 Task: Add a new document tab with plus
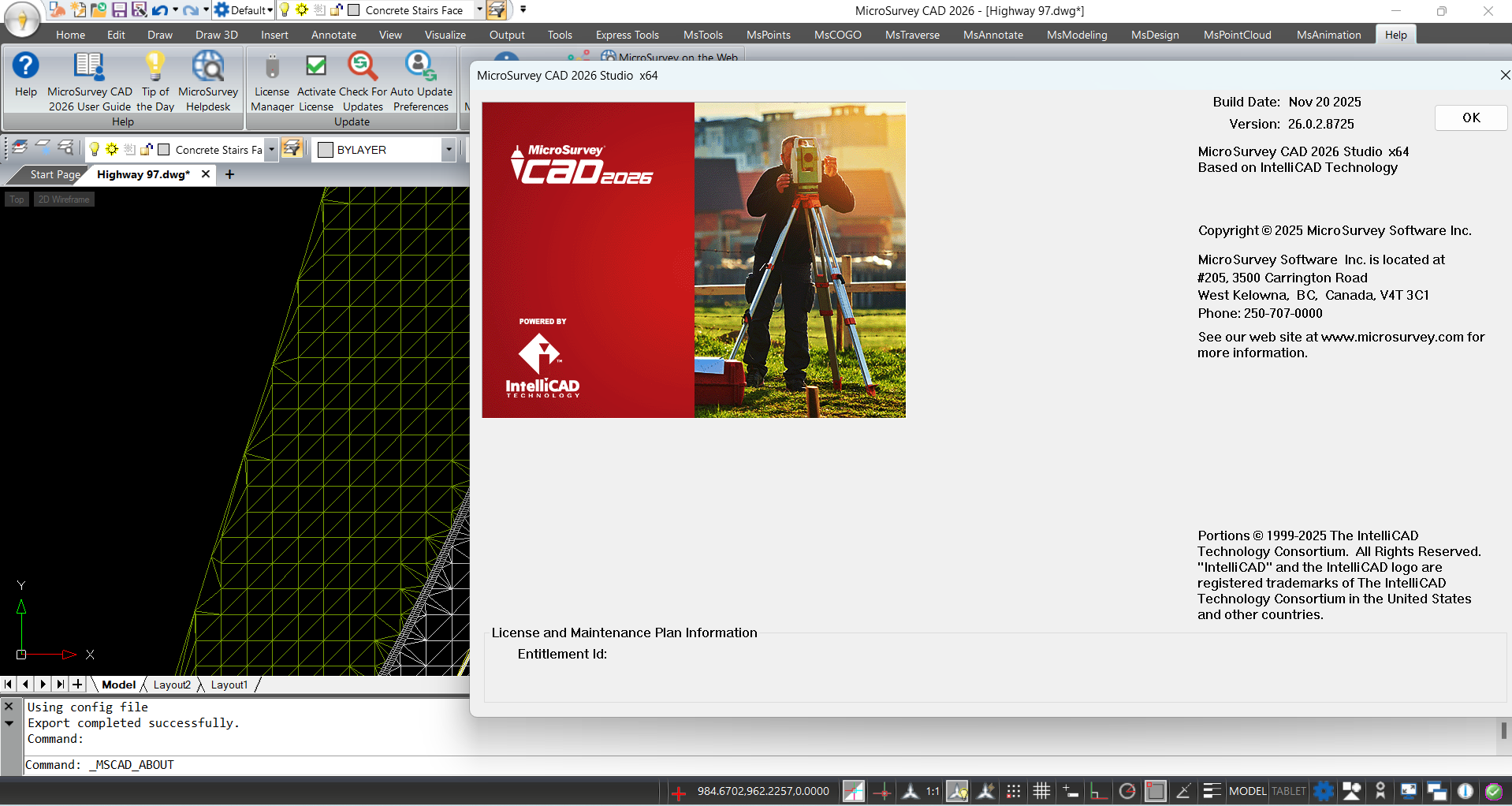(229, 174)
